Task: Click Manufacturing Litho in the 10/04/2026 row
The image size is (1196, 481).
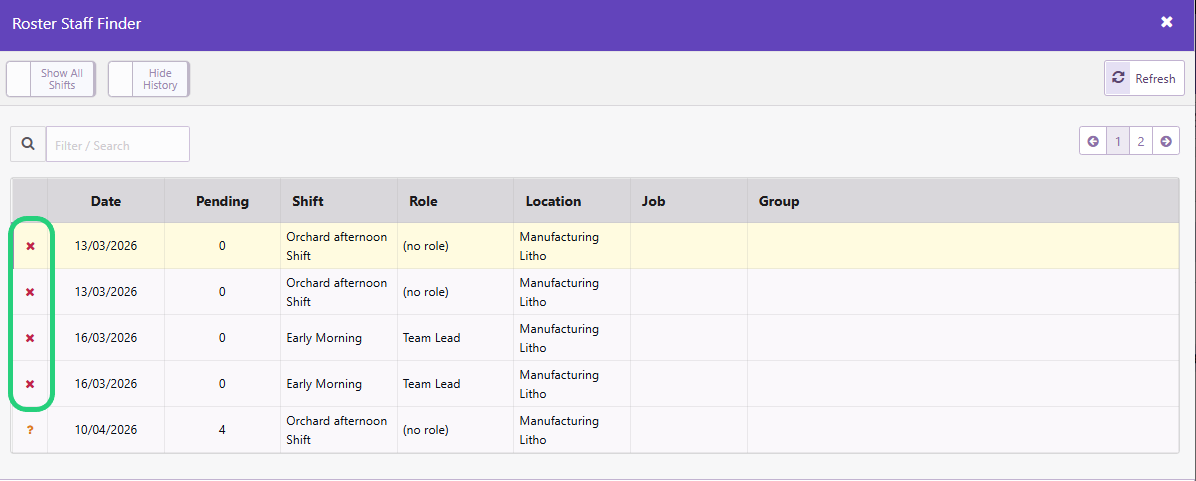Action: point(559,430)
